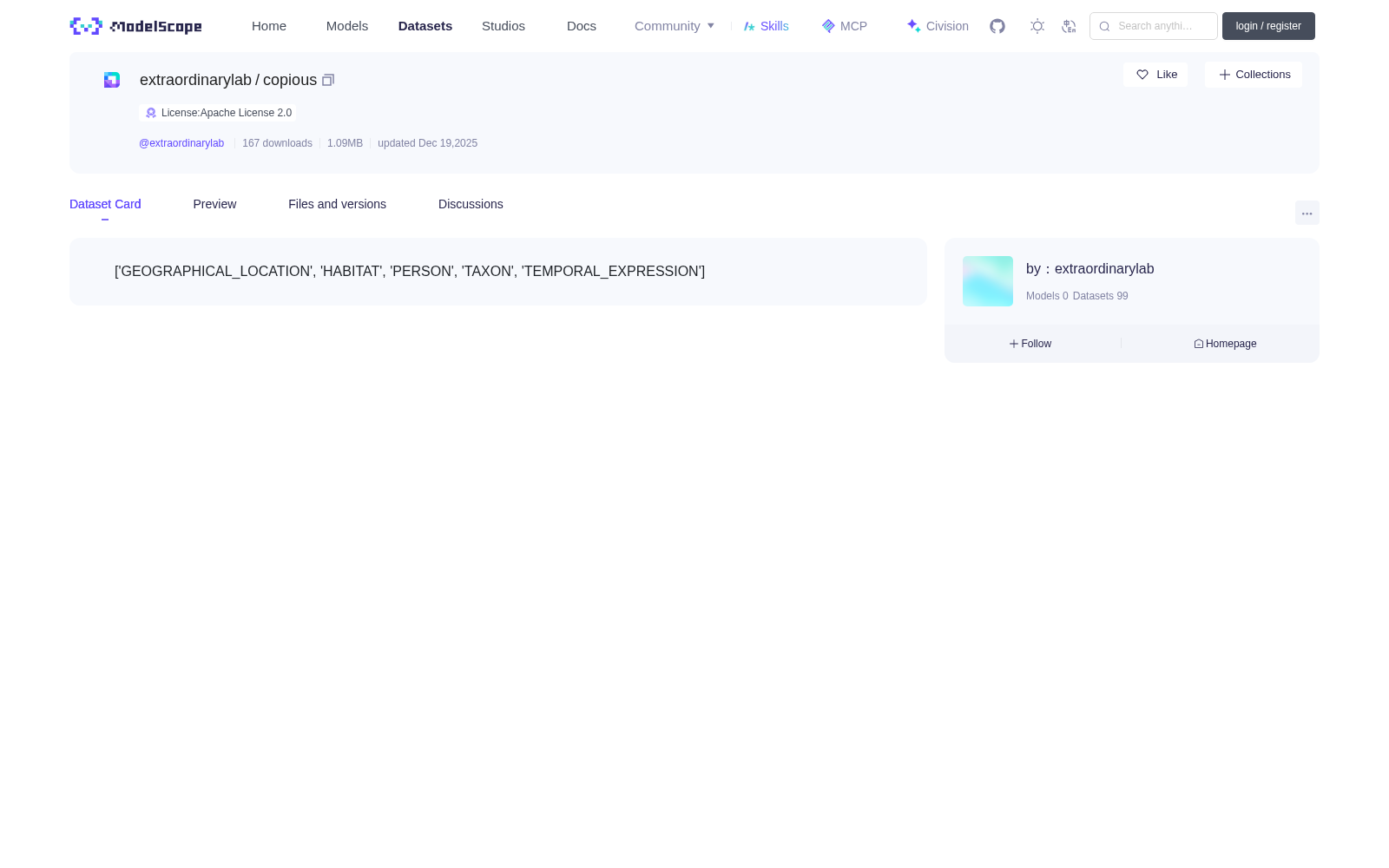
Task: Switch language with the translate icon
Action: point(1069,26)
